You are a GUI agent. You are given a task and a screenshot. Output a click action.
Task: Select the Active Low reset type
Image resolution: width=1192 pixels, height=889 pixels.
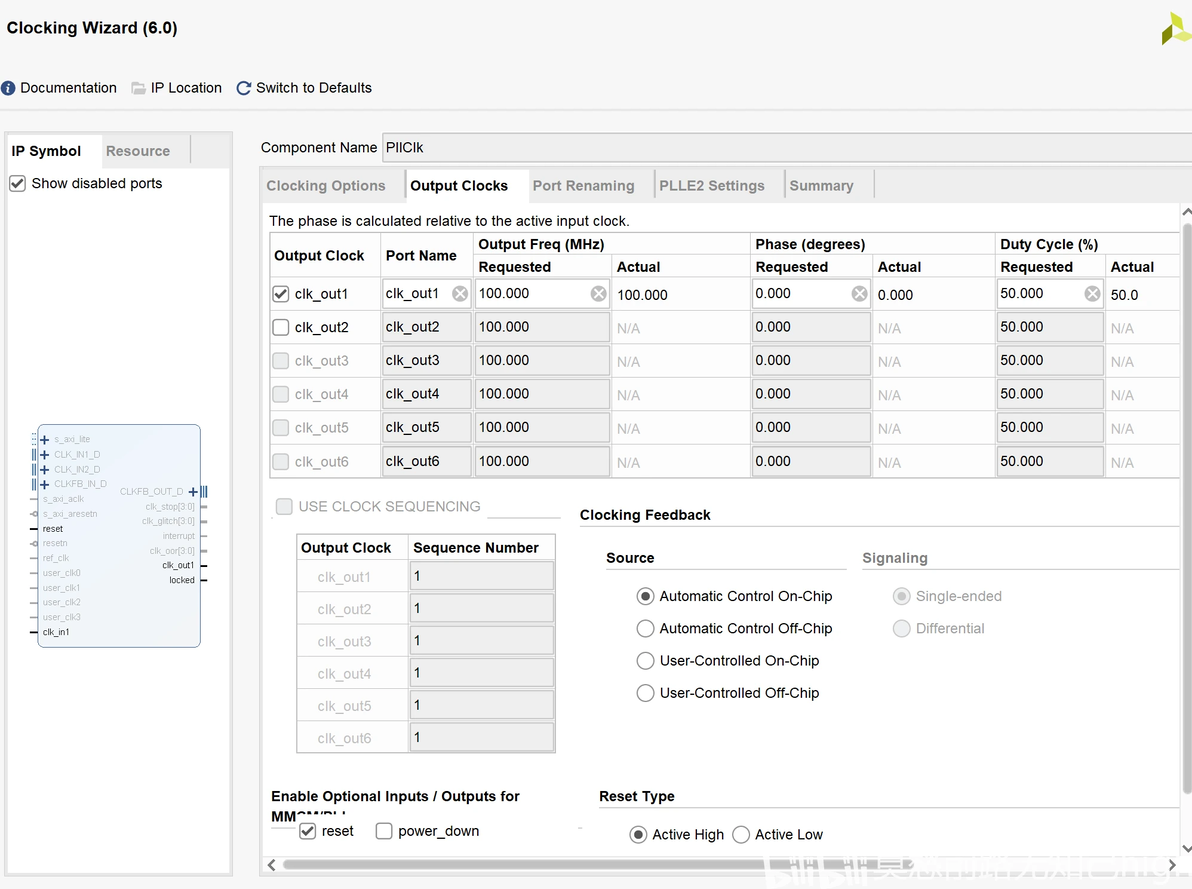coord(741,835)
